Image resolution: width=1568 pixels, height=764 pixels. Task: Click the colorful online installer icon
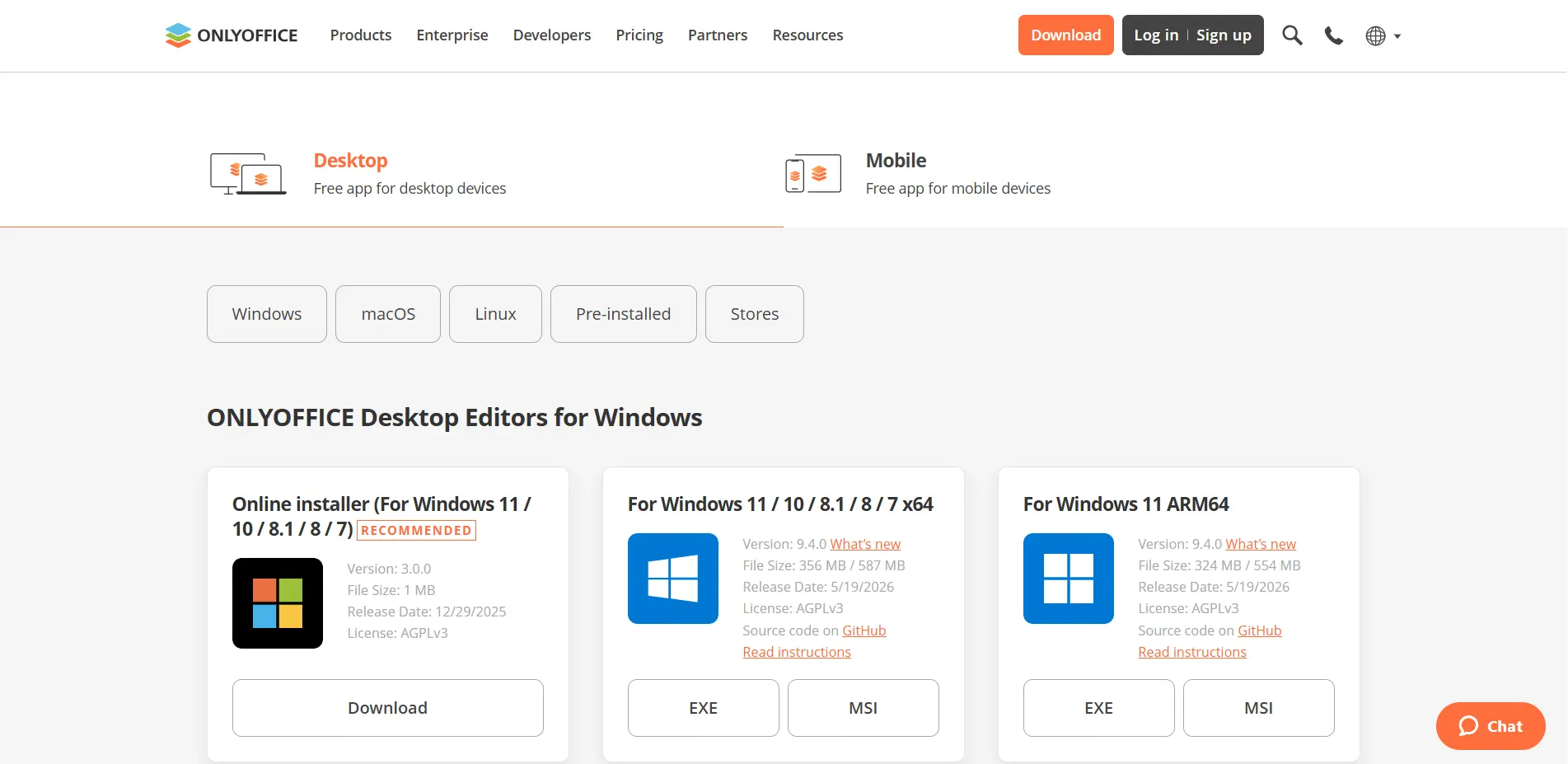(278, 603)
